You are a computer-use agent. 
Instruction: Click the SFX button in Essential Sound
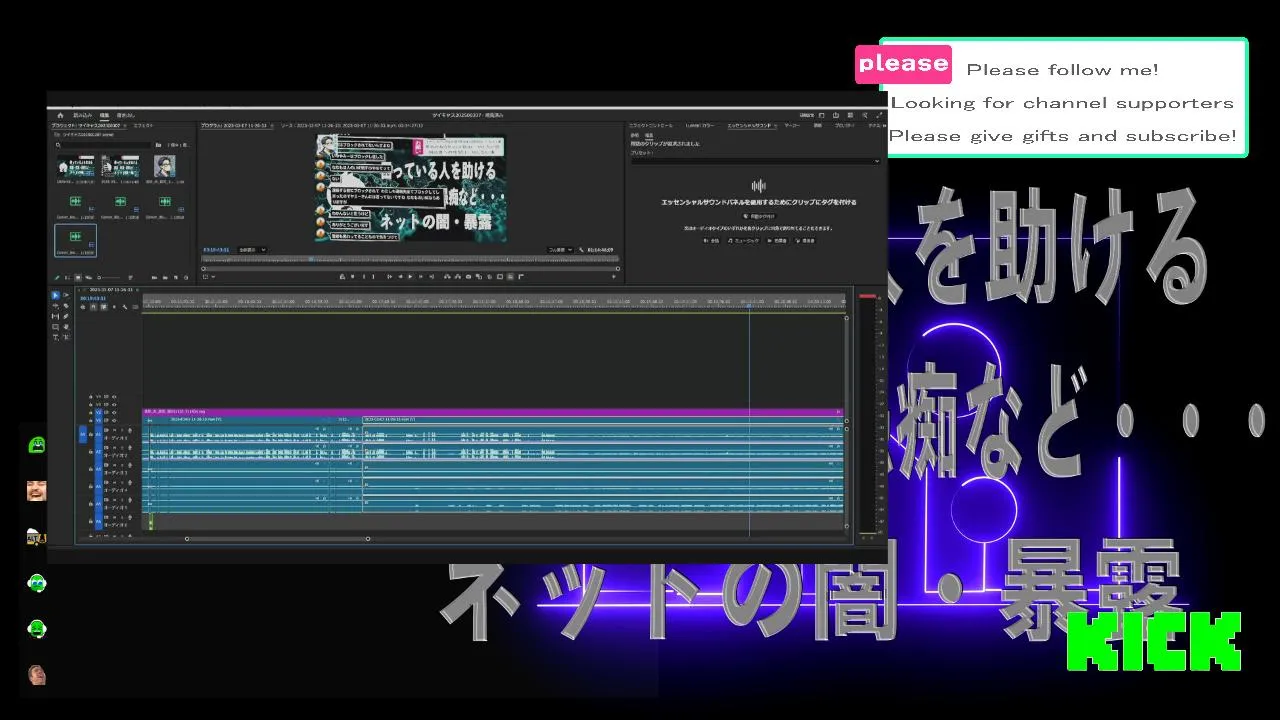(777, 240)
